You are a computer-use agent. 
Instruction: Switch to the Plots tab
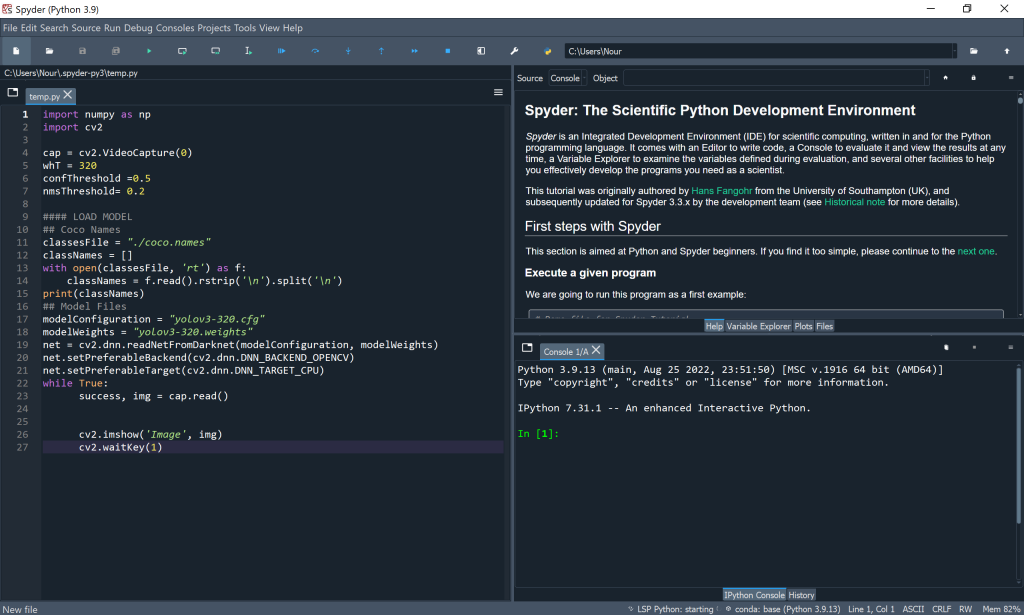pos(804,326)
